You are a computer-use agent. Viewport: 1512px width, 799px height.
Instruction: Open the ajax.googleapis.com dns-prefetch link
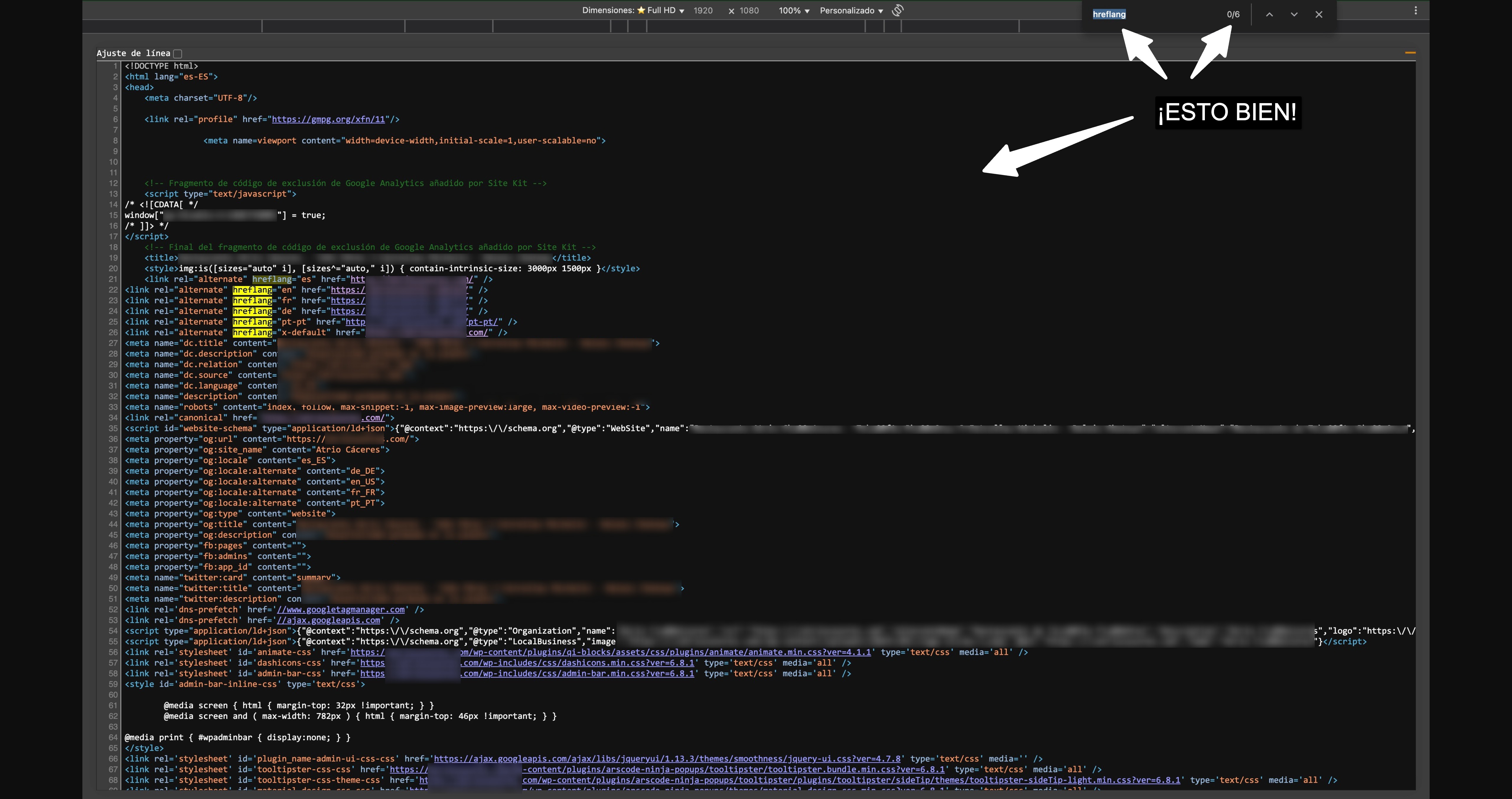click(x=328, y=621)
